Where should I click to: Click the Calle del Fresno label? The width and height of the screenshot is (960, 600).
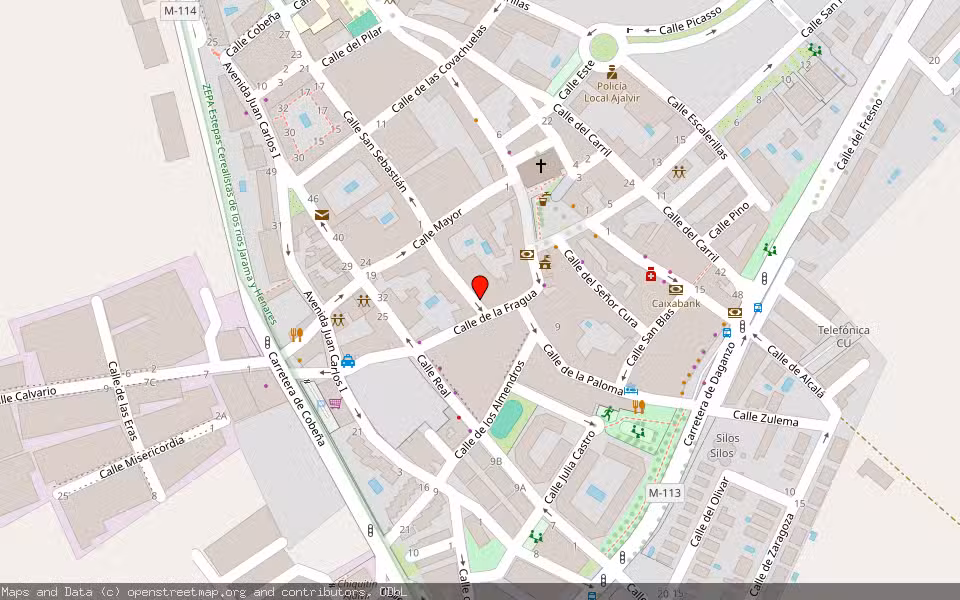860,134
